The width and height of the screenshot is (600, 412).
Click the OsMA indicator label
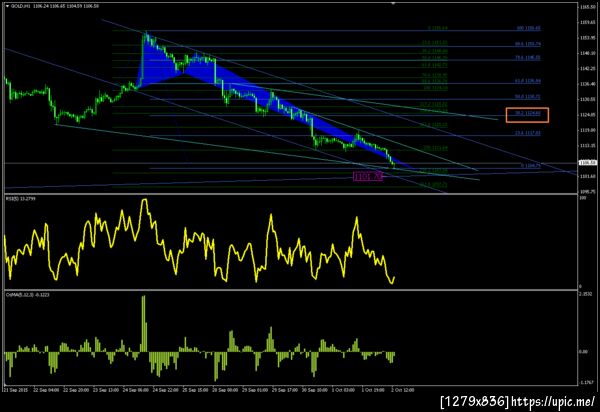click(27, 295)
